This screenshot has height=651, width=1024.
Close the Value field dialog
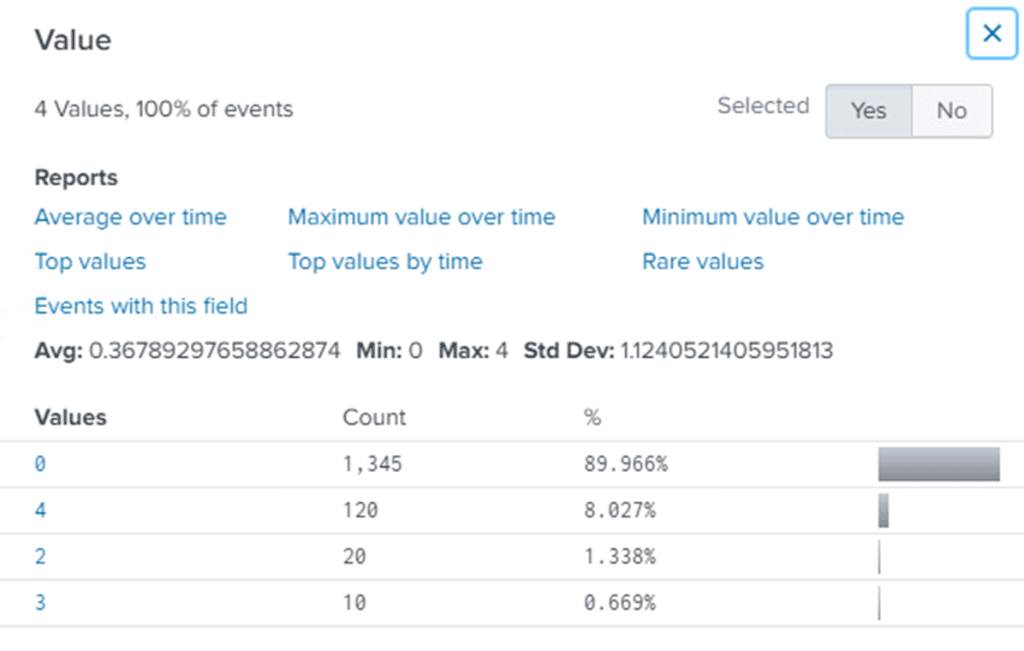pos(991,33)
